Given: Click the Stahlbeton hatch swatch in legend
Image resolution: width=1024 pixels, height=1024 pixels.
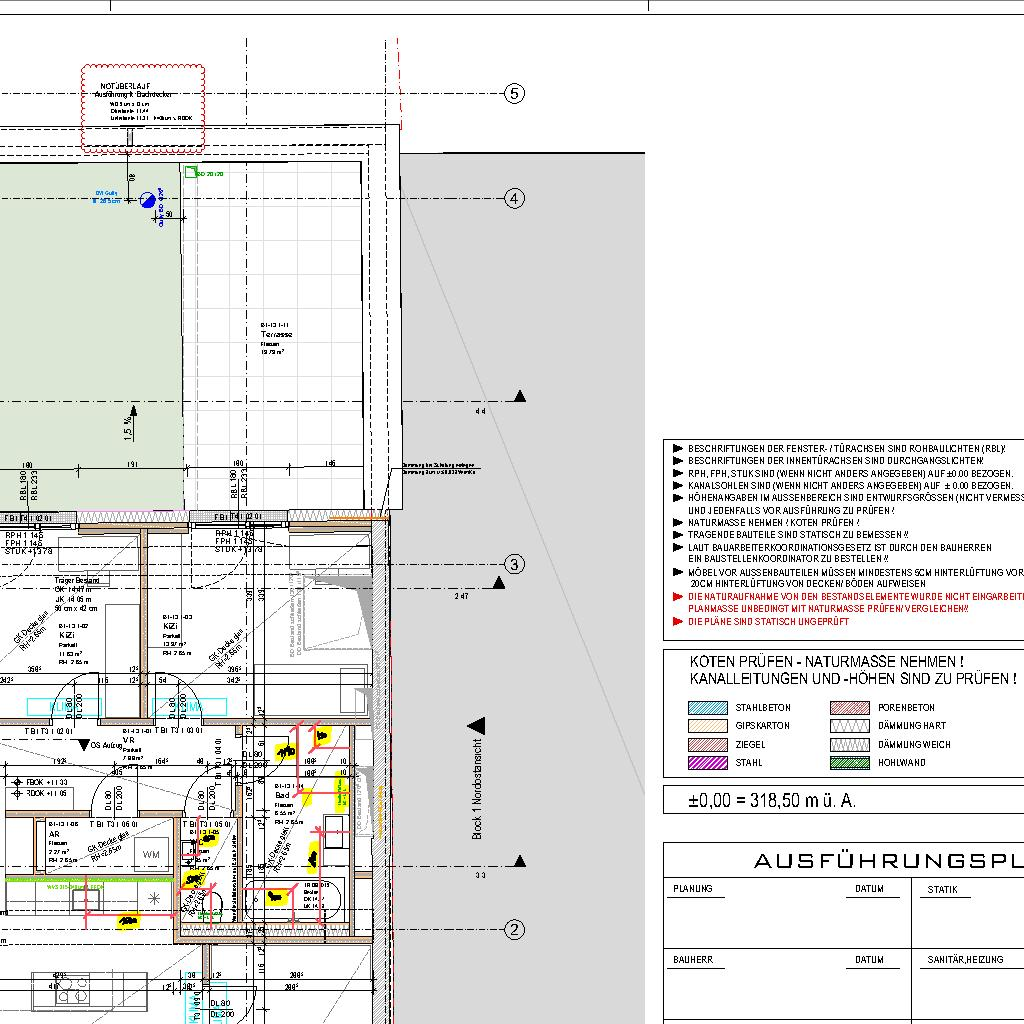Looking at the screenshot, I should (x=708, y=708).
